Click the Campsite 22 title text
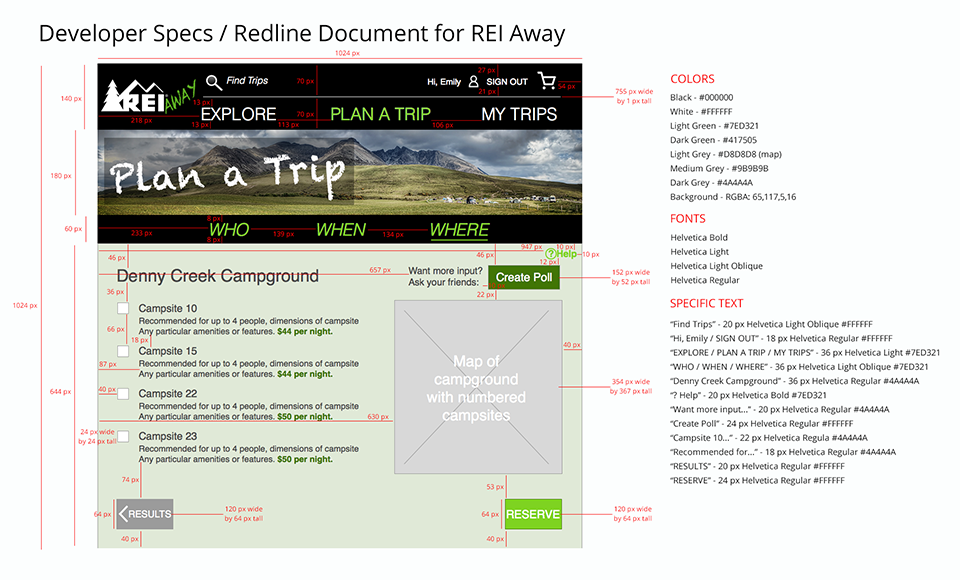960x580 pixels. pos(168,393)
